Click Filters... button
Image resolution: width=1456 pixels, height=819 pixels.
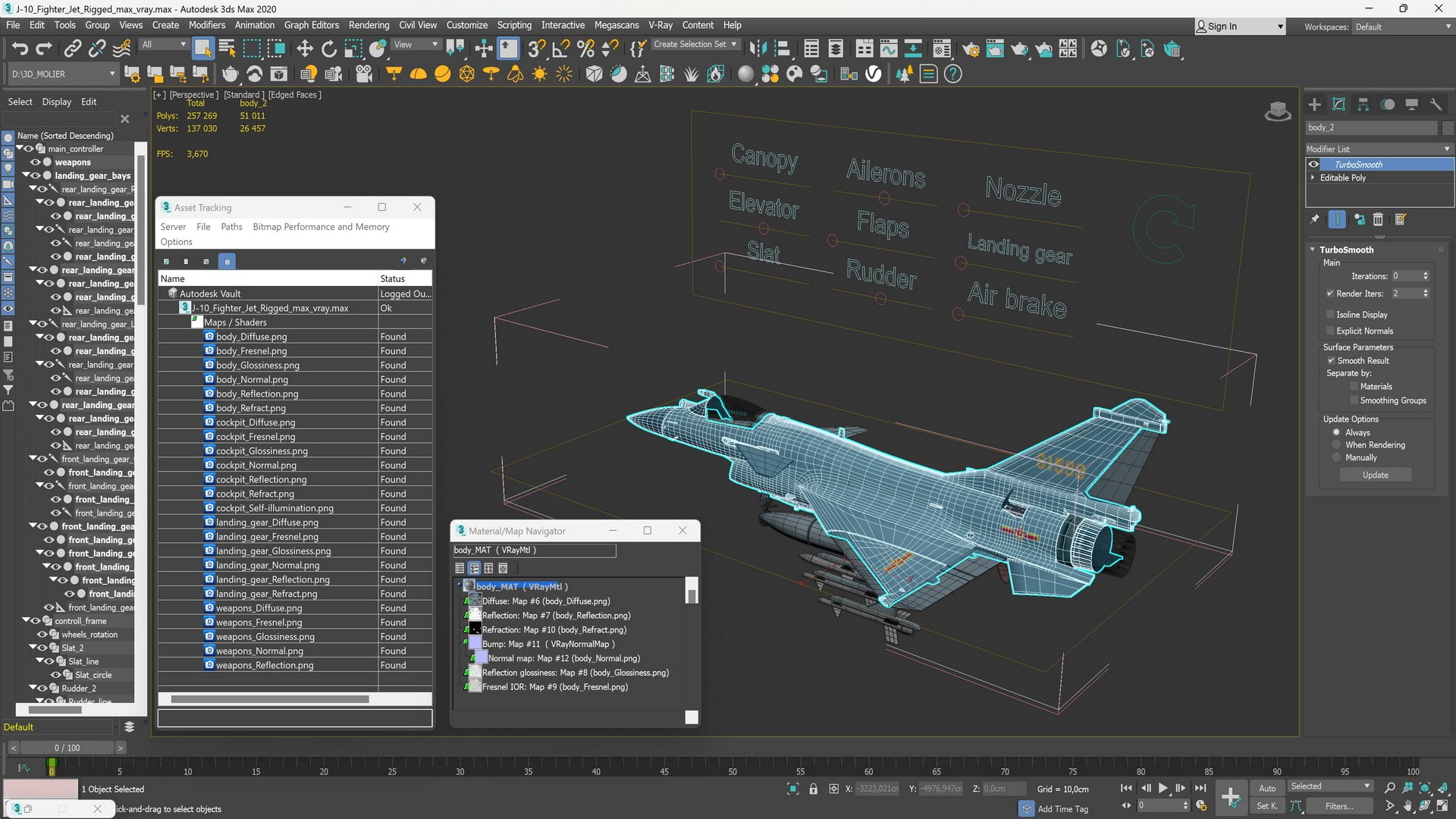tap(1339, 806)
